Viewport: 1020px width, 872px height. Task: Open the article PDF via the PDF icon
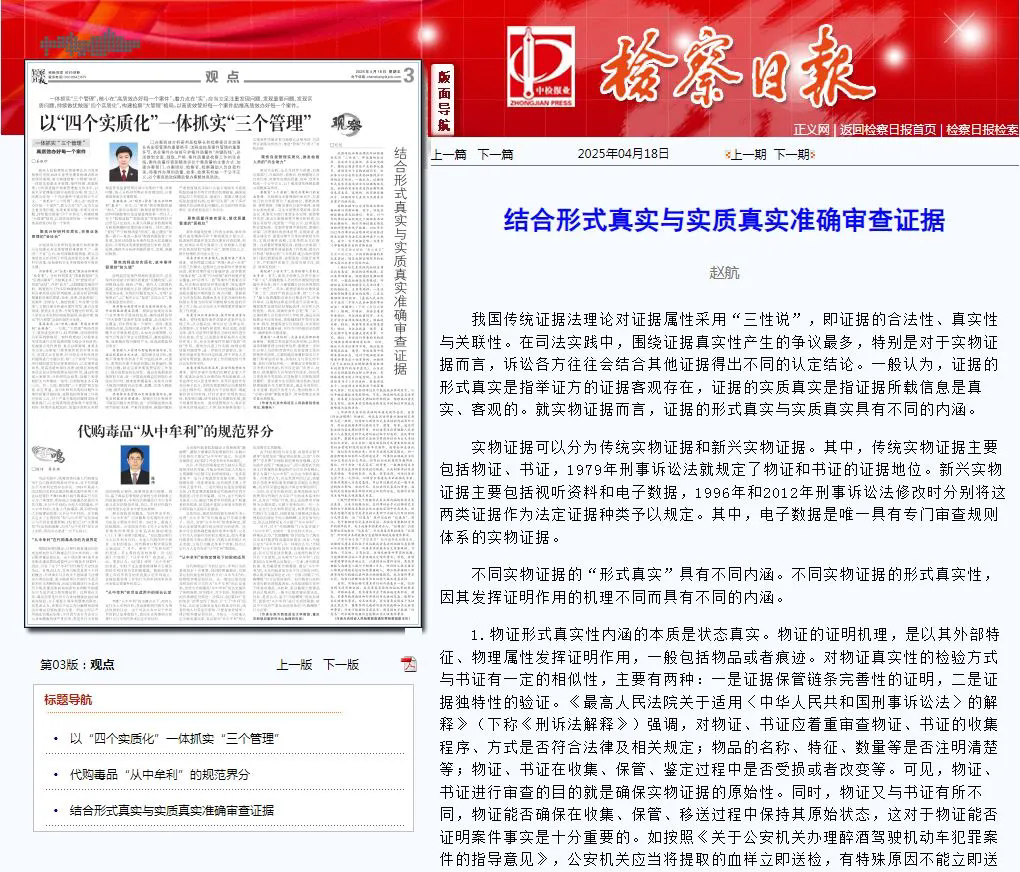[408, 664]
